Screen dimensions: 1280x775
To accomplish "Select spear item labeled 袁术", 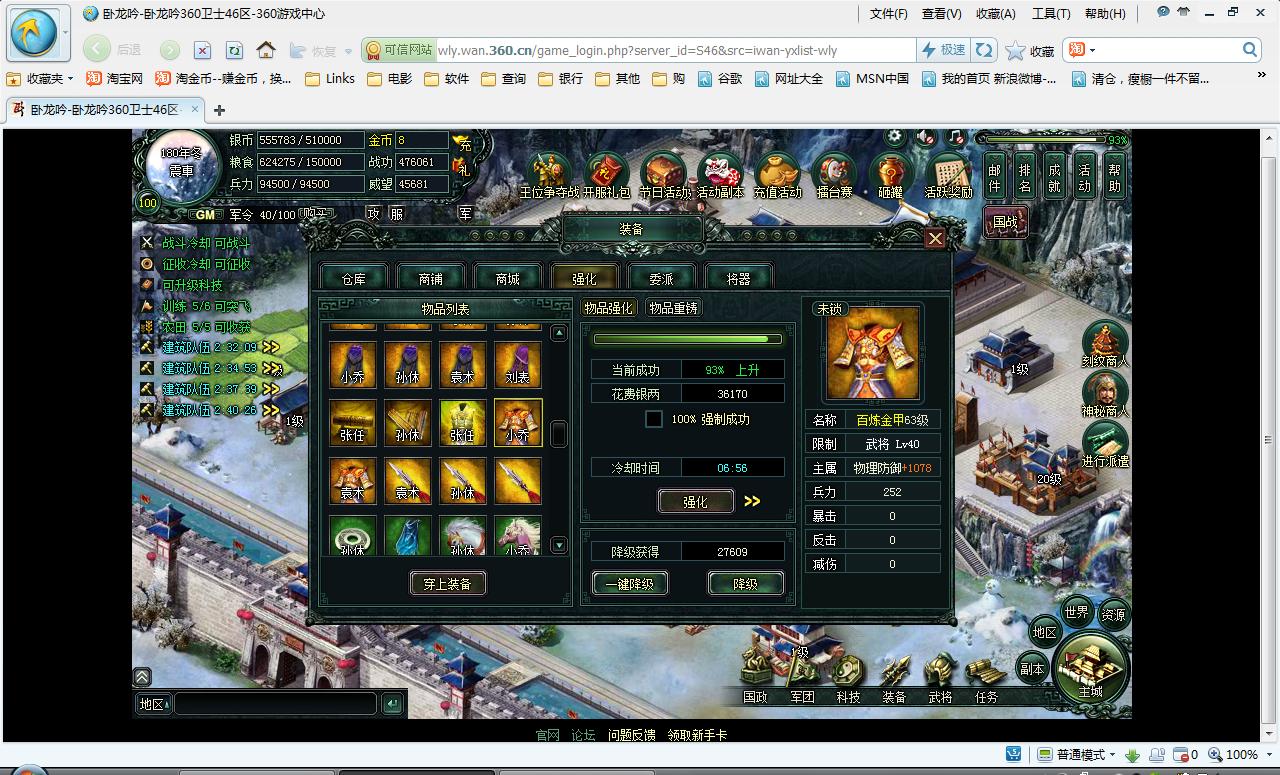I will tap(407, 481).
